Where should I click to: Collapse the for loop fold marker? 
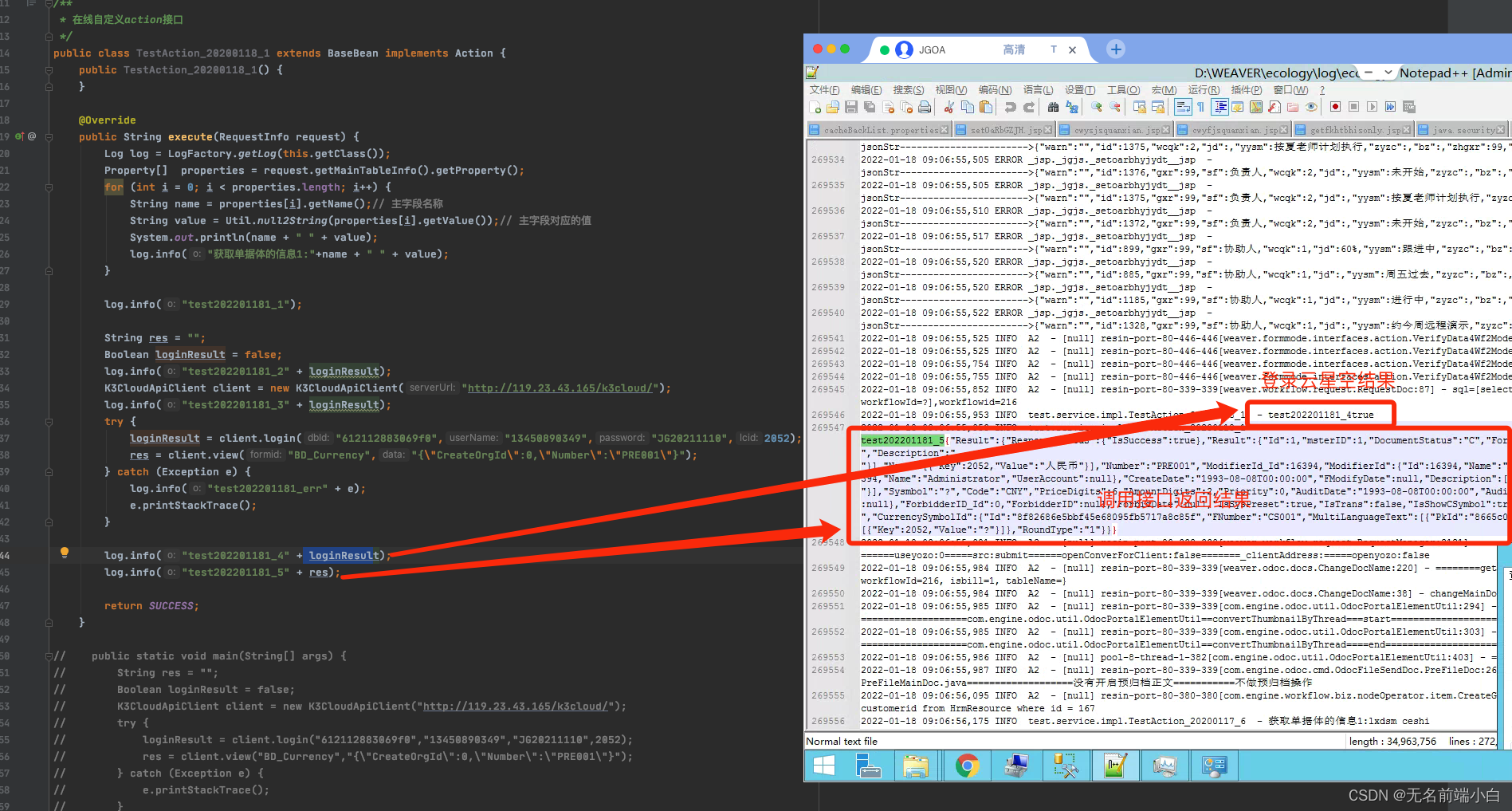(x=49, y=187)
